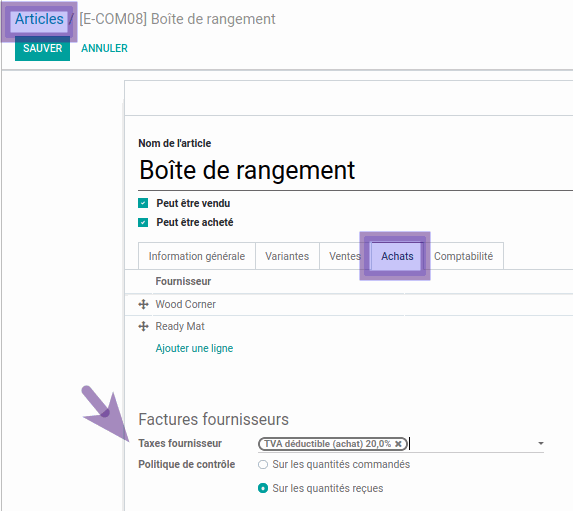Navigate back via Articles breadcrumb
This screenshot has height=511, width=573.
coord(39,19)
